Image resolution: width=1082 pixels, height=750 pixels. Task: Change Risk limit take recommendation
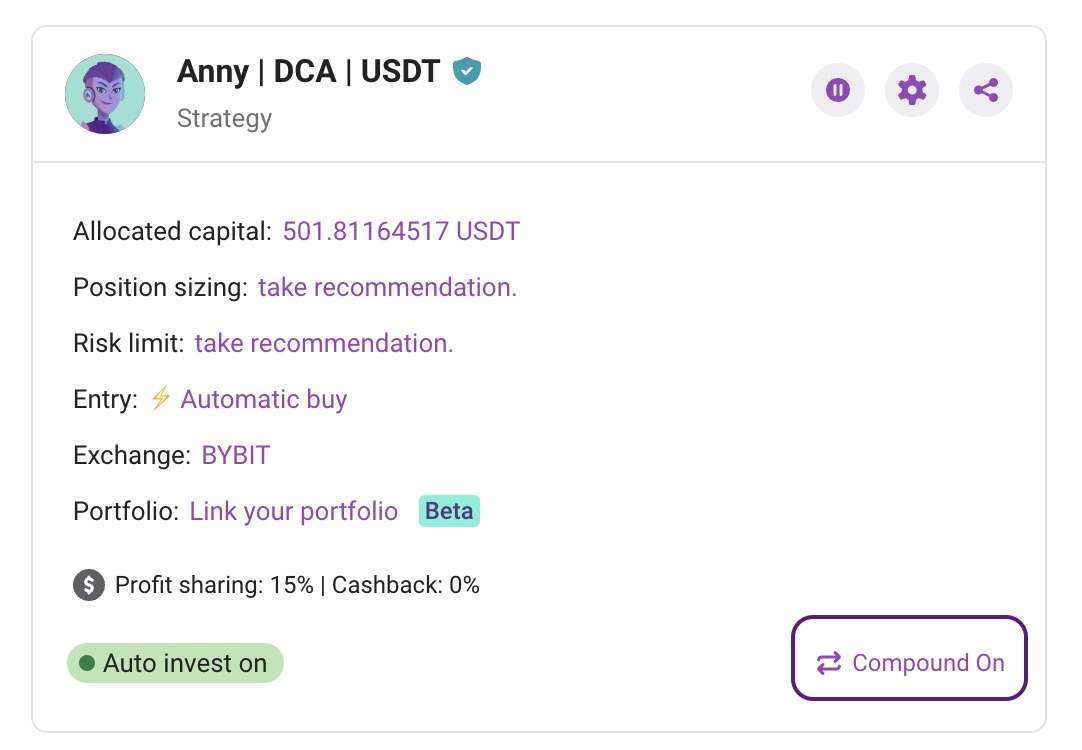[324, 343]
